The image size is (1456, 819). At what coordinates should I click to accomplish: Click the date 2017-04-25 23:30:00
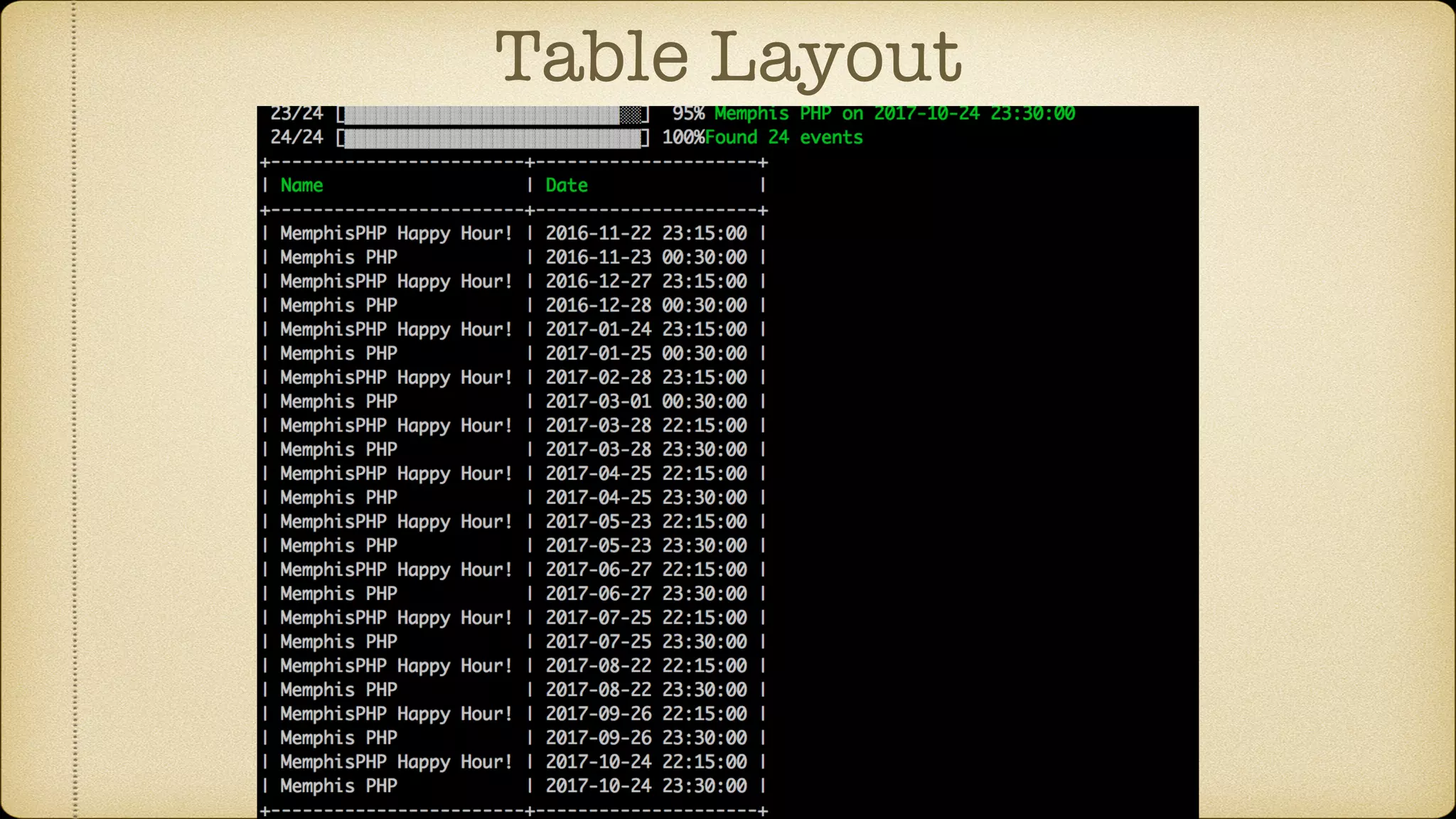[646, 498]
